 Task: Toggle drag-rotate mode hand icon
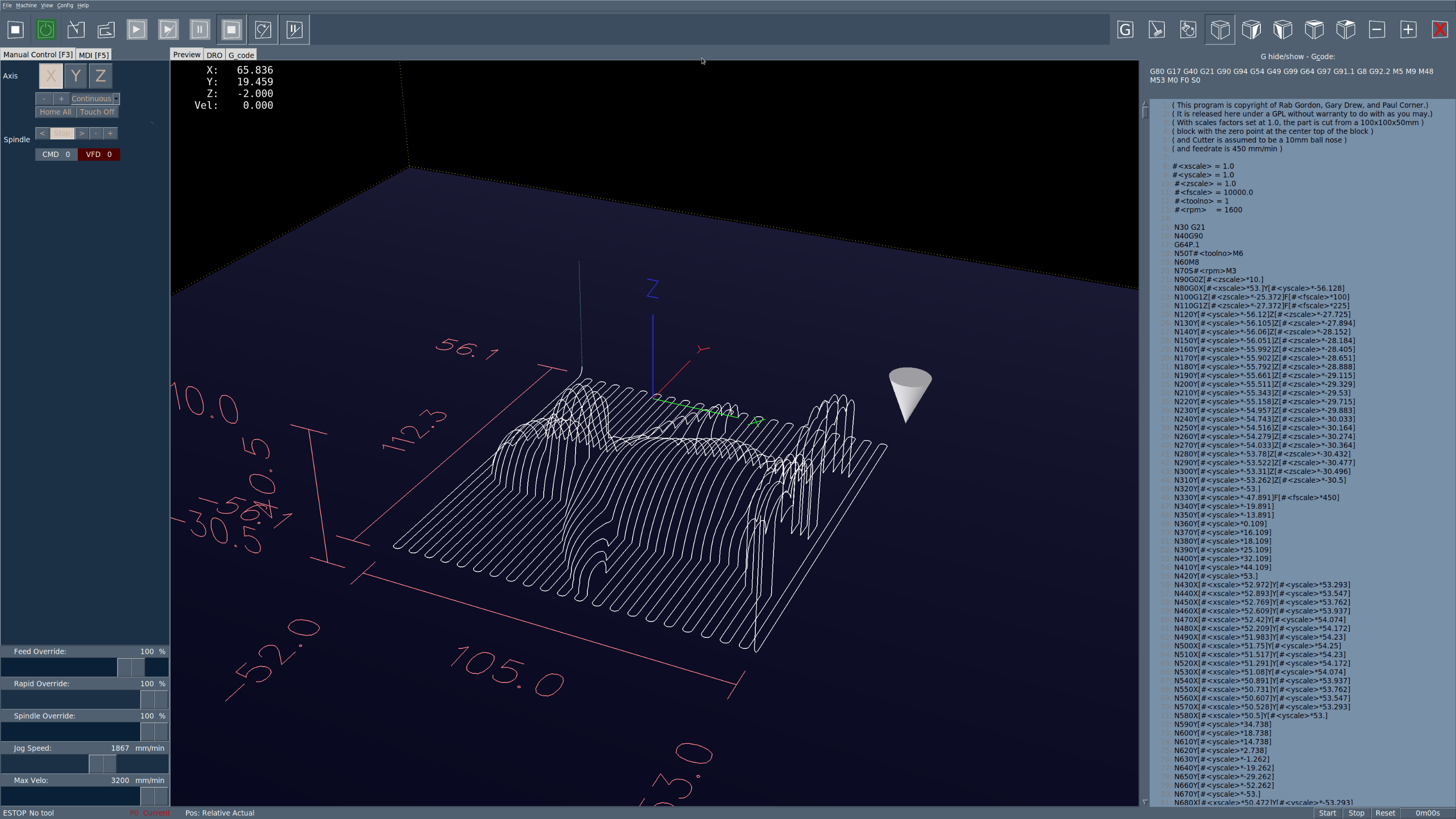pos(1188,30)
